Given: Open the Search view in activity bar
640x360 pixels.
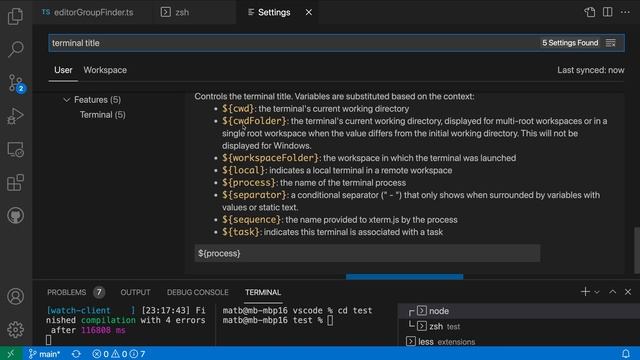Looking at the screenshot, I should click(x=16, y=49).
